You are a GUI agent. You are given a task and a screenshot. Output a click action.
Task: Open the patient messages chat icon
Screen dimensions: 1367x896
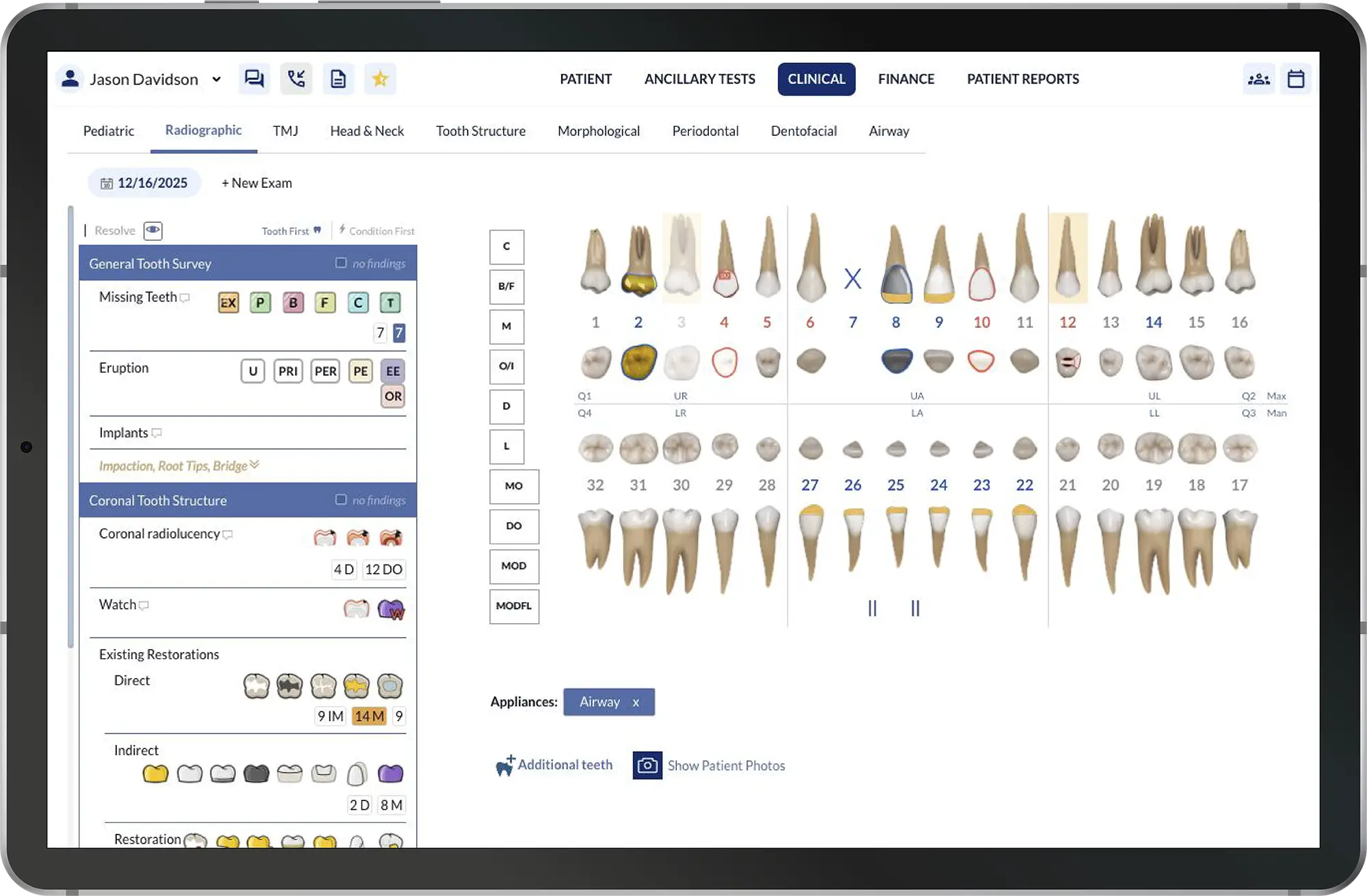click(x=254, y=79)
